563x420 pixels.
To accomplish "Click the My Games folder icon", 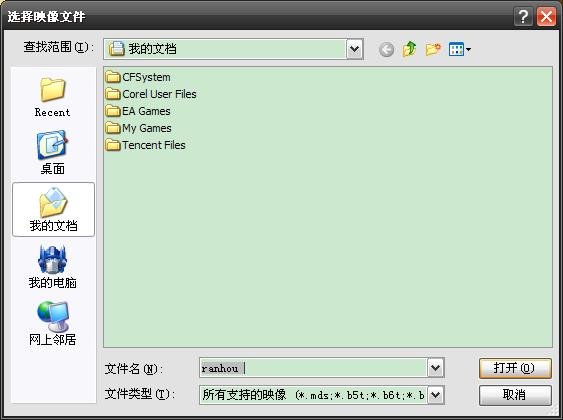I will click(113, 128).
